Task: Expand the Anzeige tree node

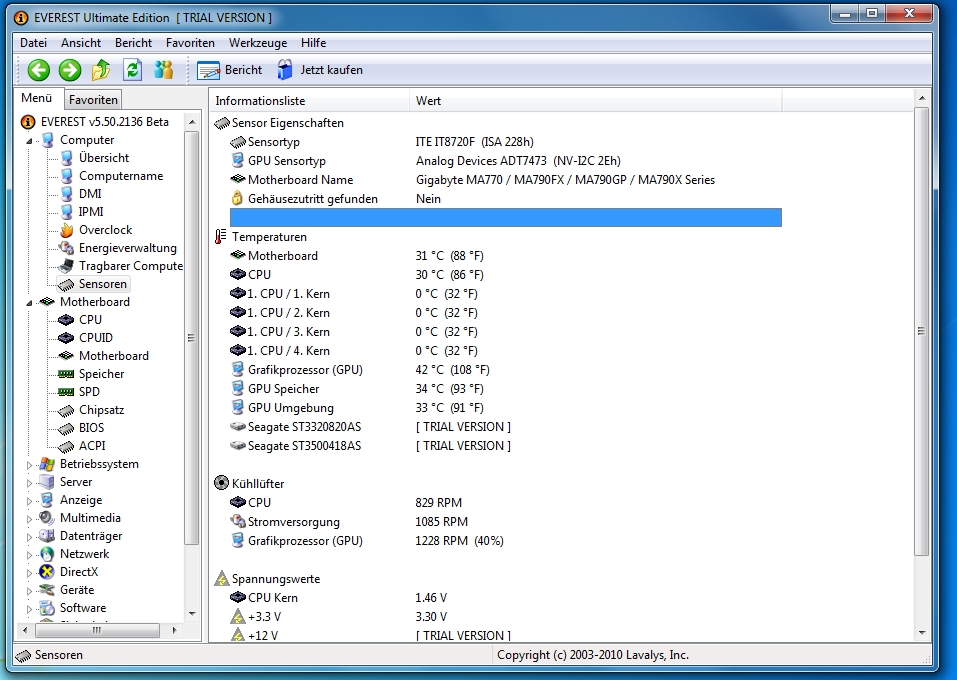Action: (x=29, y=501)
